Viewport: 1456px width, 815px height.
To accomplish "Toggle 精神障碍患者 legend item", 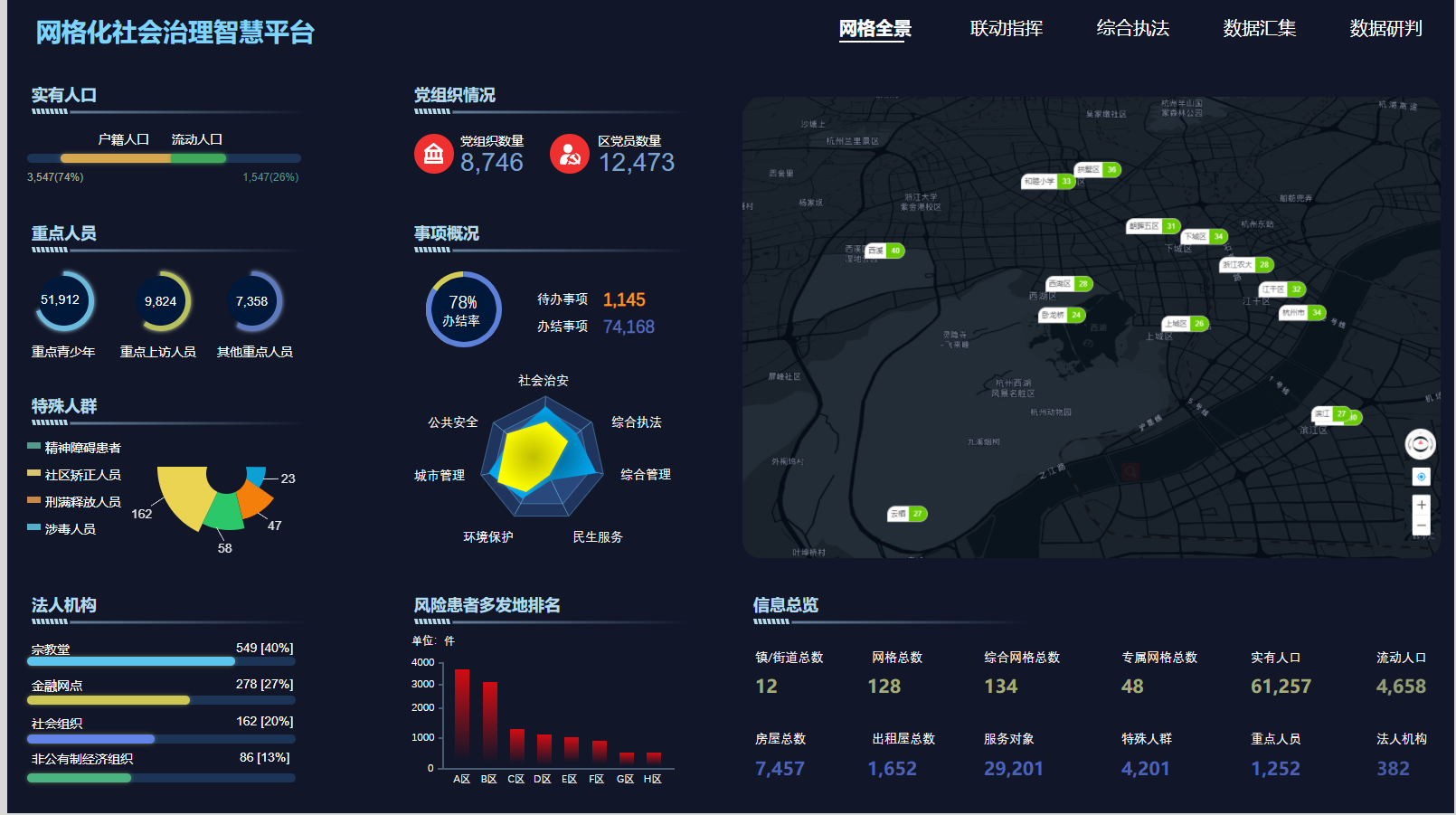I will click(x=74, y=448).
